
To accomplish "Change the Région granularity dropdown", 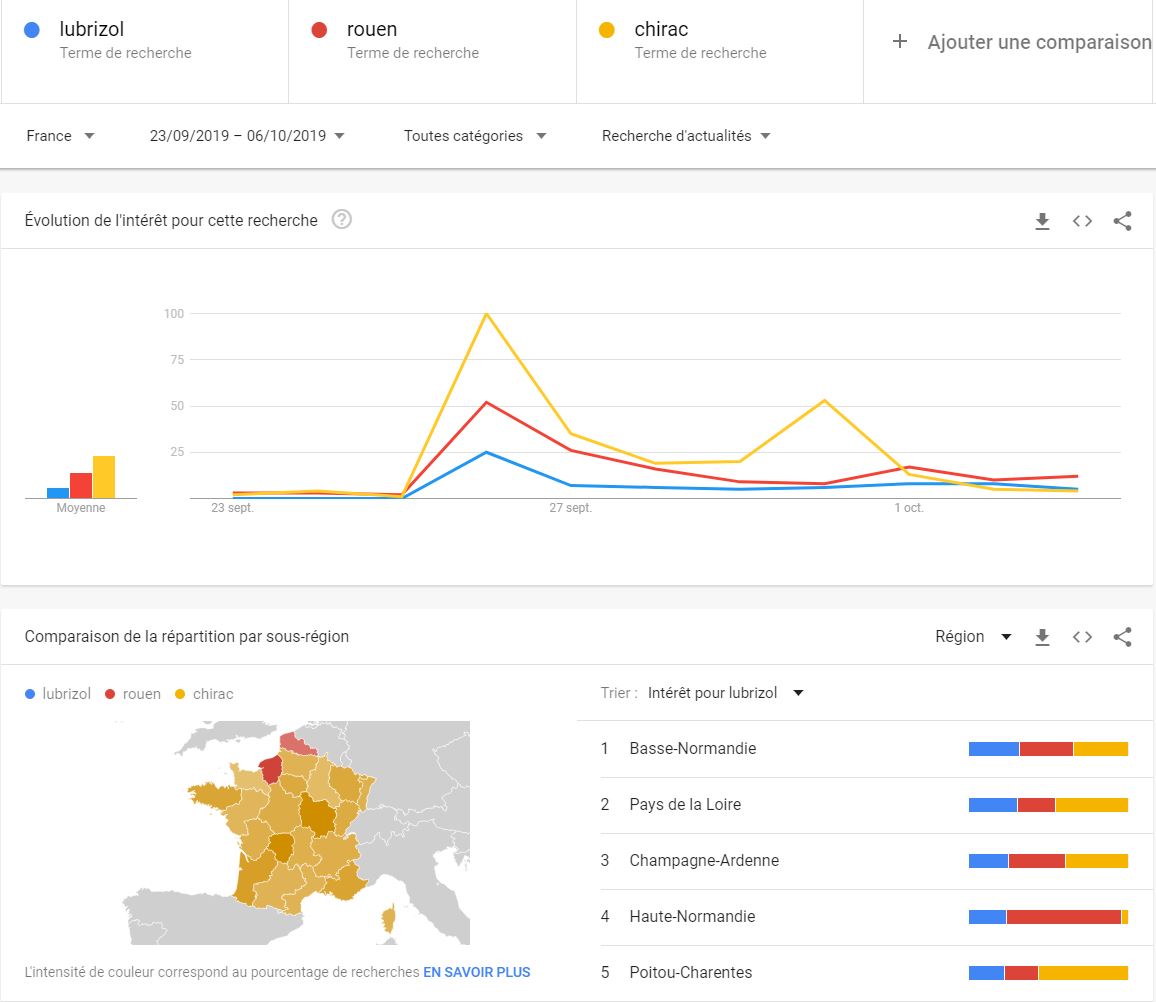I will click(973, 637).
